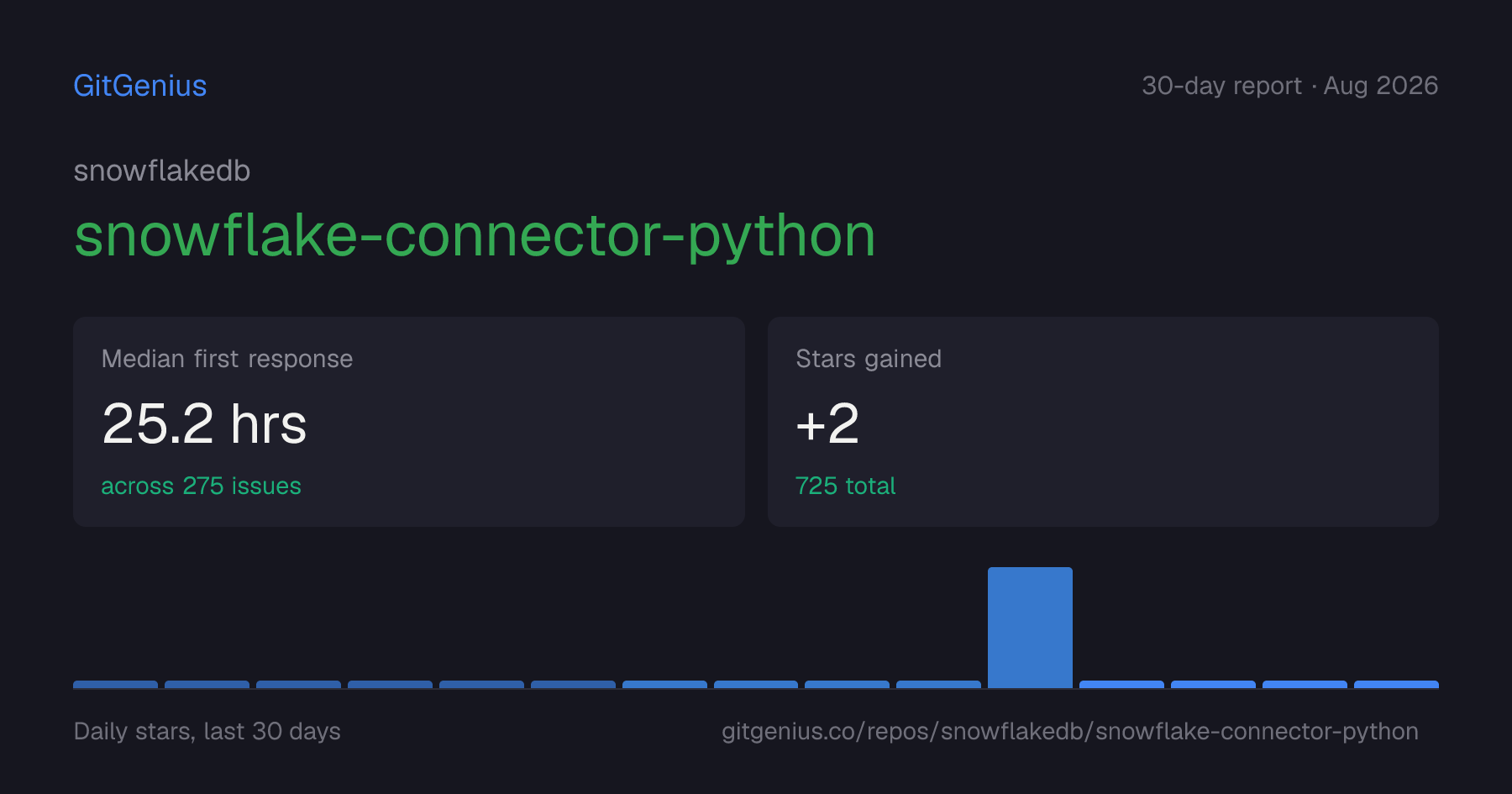This screenshot has width=1512, height=794.
Task: Click the "Stars gained" label
Action: [869, 359]
